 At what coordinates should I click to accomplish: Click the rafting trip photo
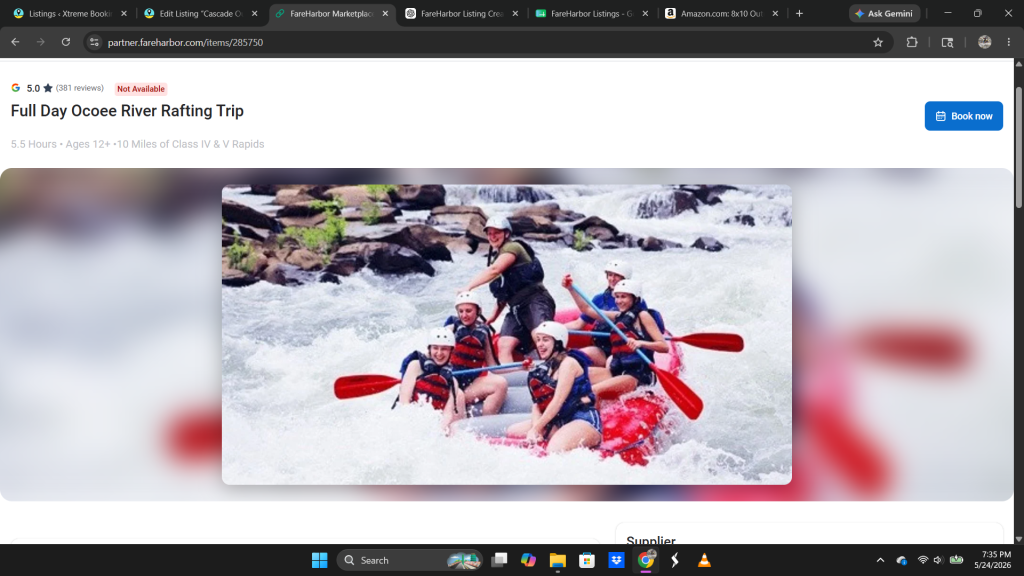click(x=507, y=334)
